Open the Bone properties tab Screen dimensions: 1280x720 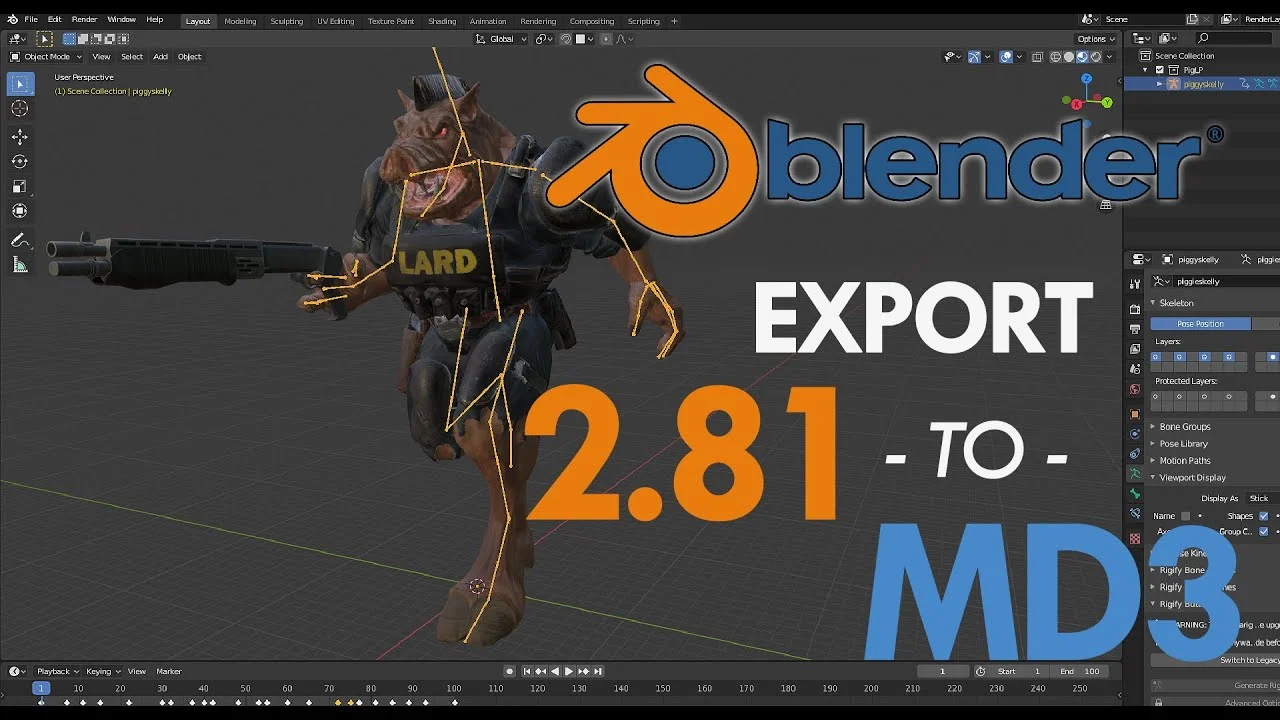[1135, 493]
